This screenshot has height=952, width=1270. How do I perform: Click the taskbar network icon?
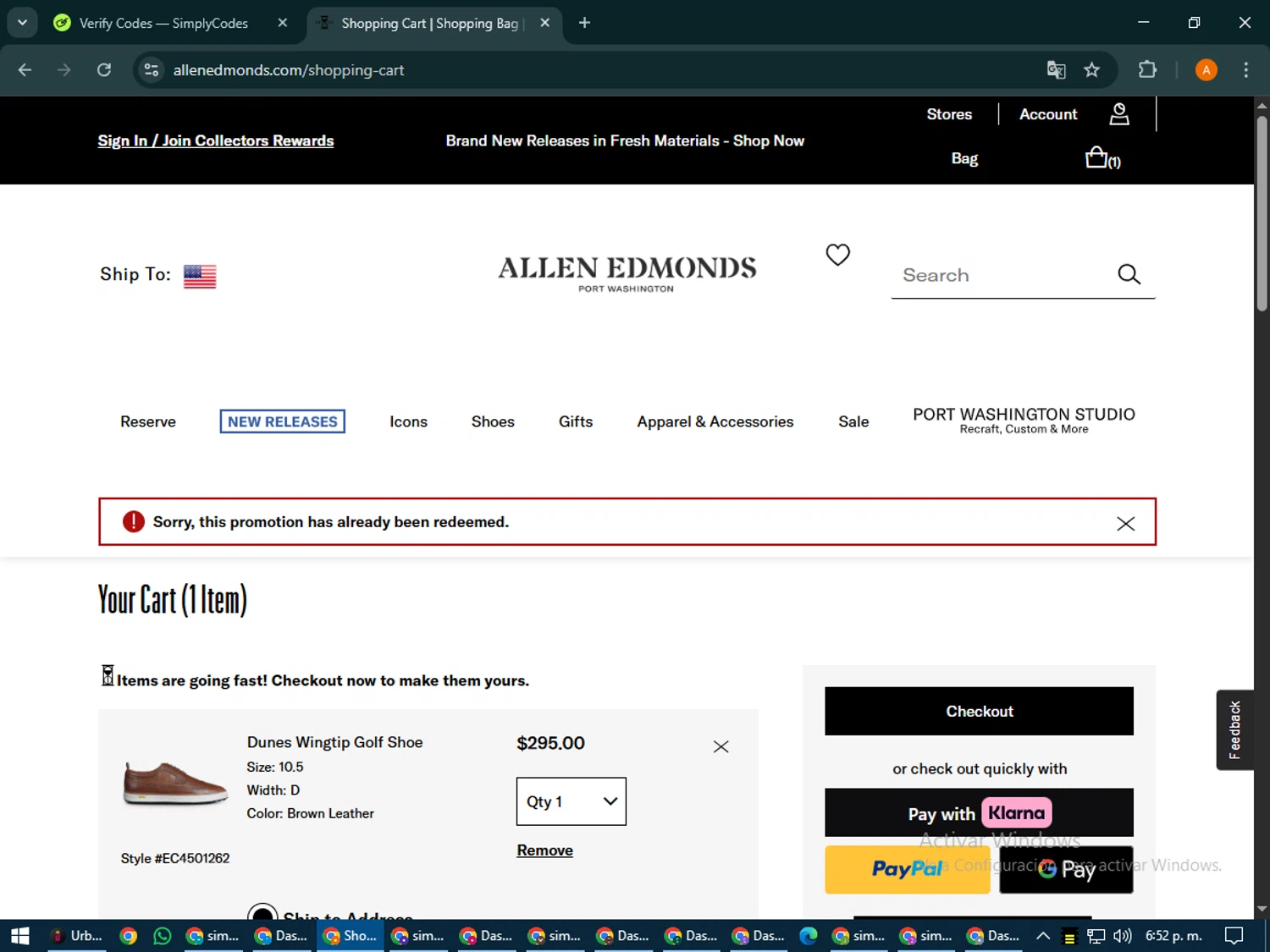(x=1096, y=936)
